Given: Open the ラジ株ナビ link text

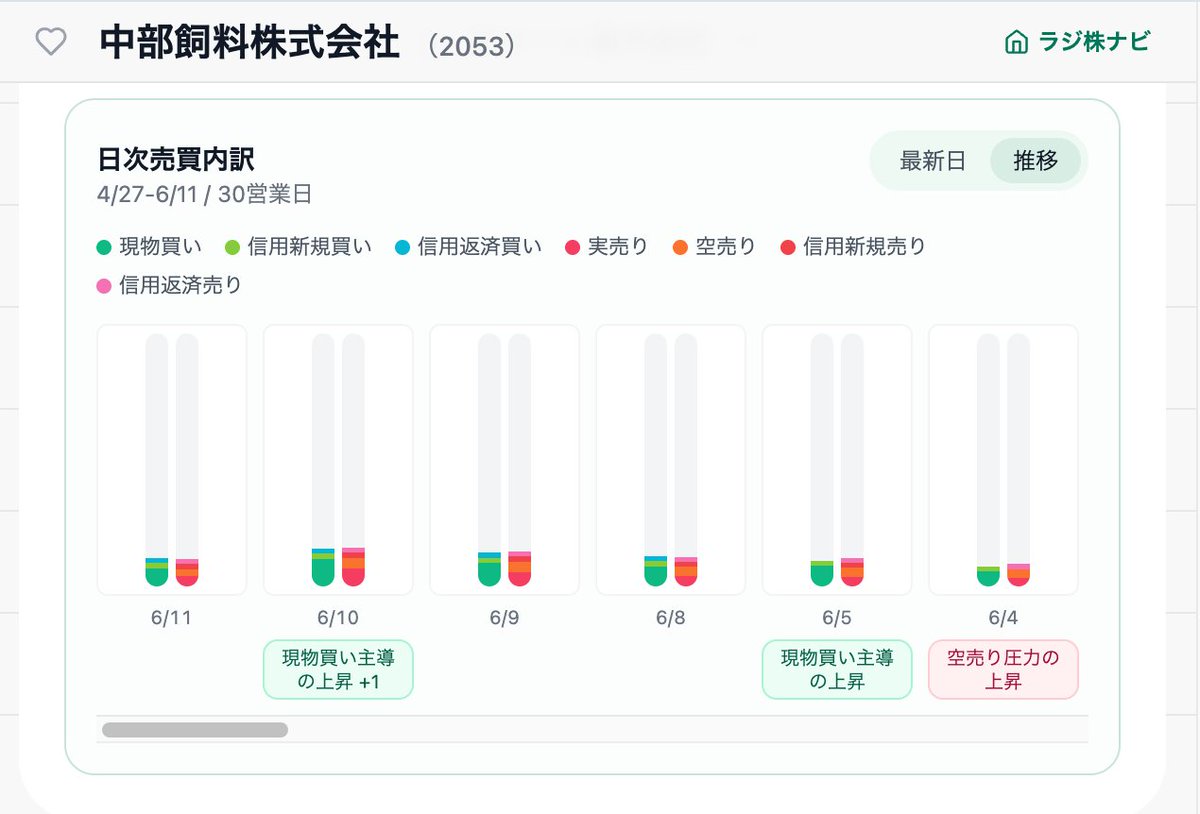Looking at the screenshot, I should point(1093,42).
